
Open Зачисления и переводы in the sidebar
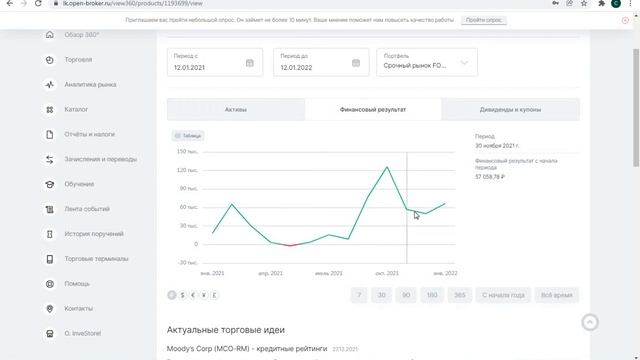click(x=100, y=159)
